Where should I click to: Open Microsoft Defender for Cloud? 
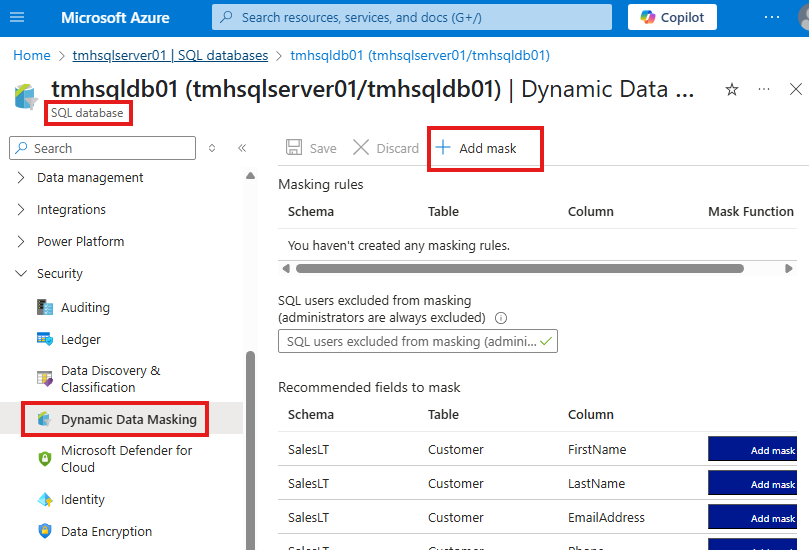(x=126, y=459)
